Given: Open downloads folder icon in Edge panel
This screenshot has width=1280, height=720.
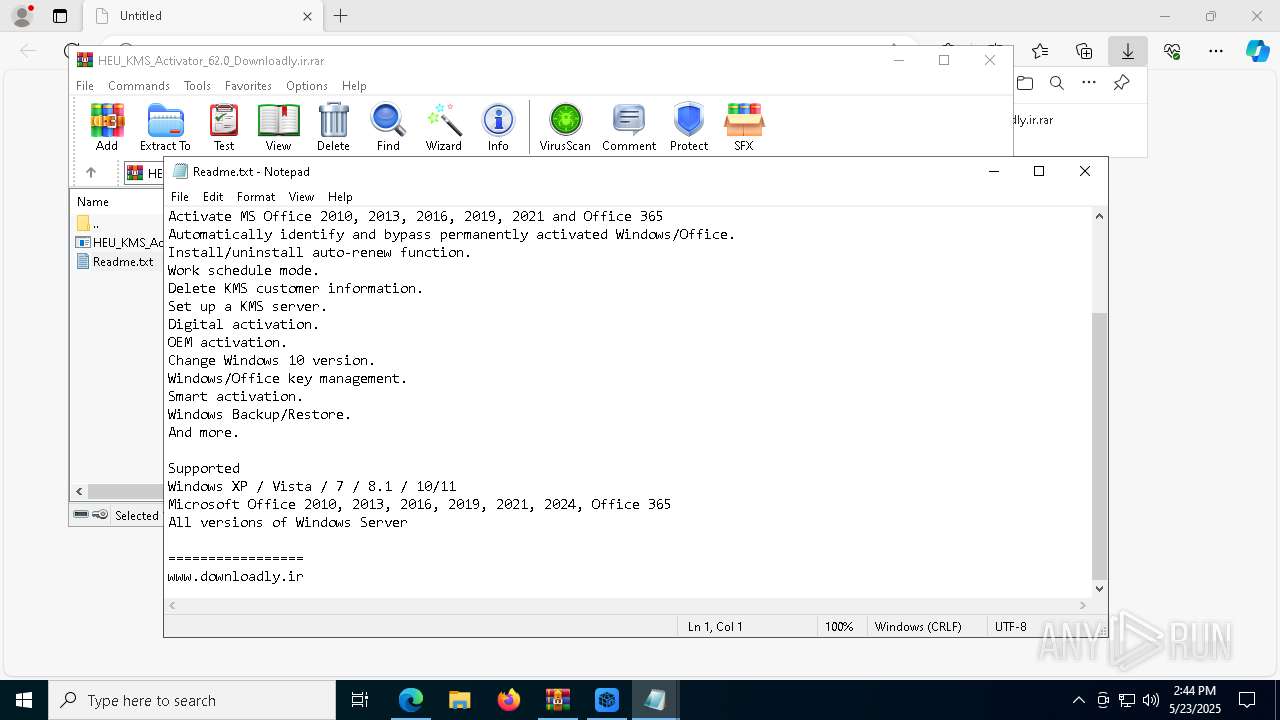Looking at the screenshot, I should coord(1025,83).
